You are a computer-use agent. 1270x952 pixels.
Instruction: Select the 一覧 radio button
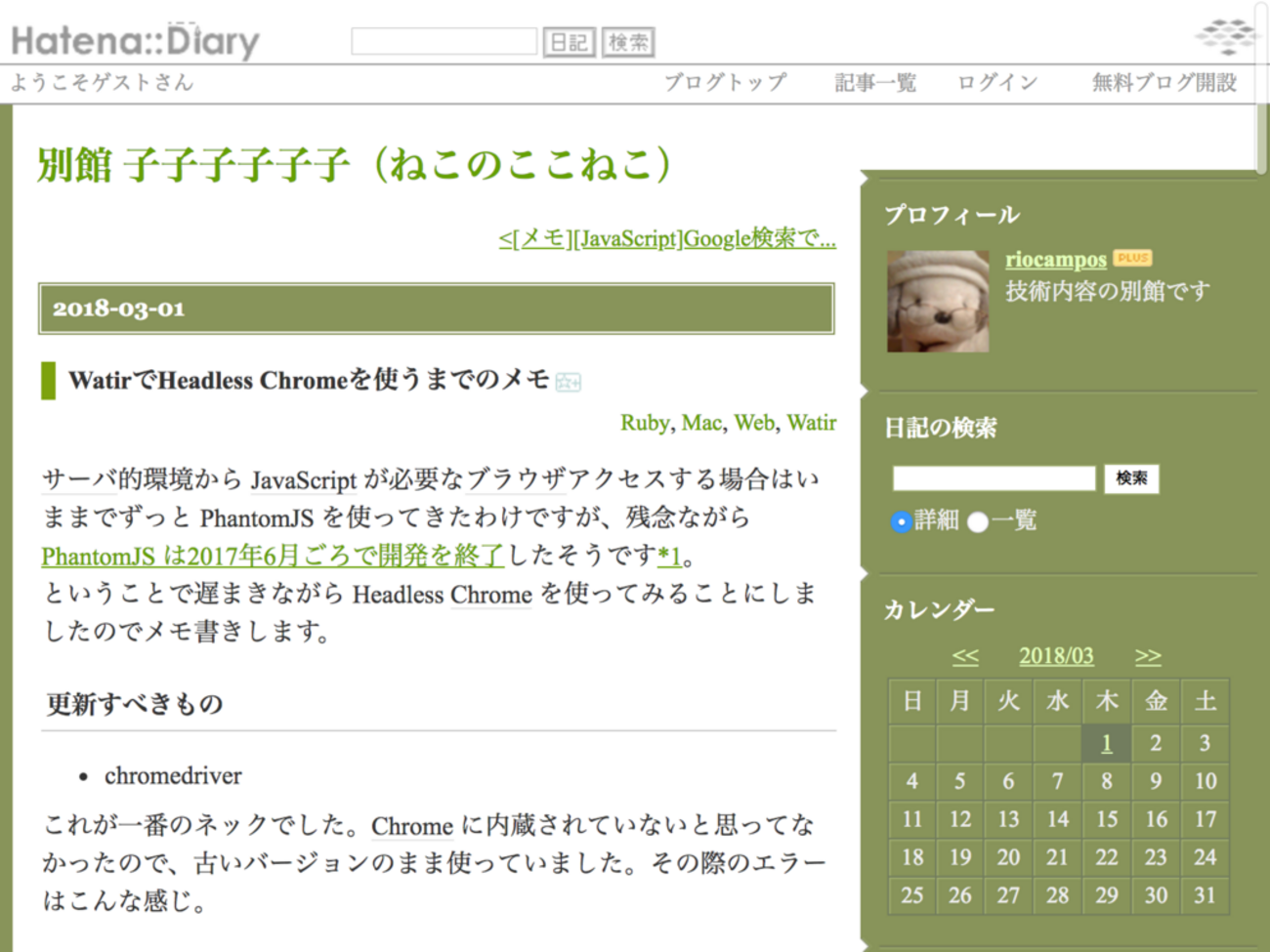pos(977,521)
